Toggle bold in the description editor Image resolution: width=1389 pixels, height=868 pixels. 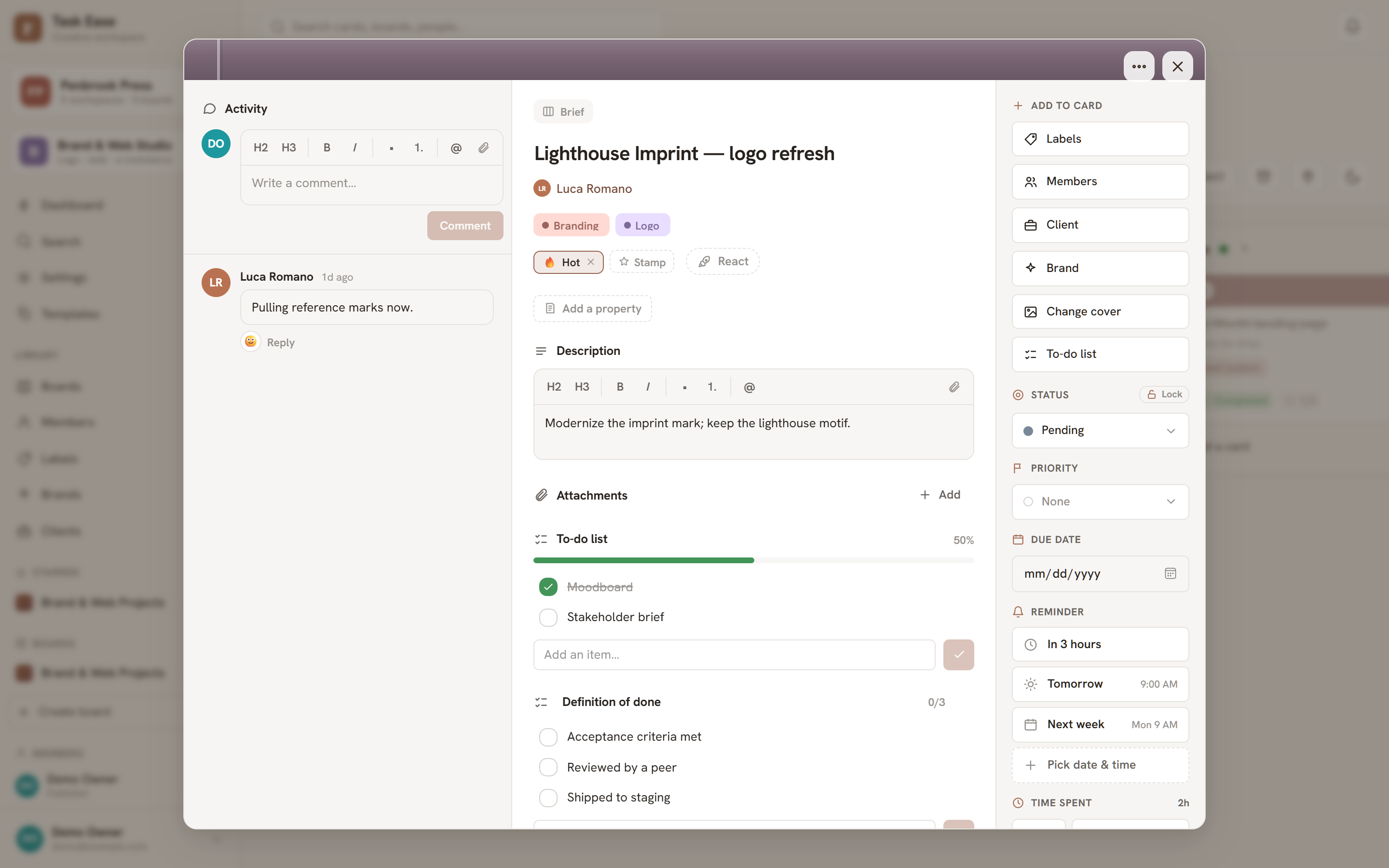[x=620, y=387]
